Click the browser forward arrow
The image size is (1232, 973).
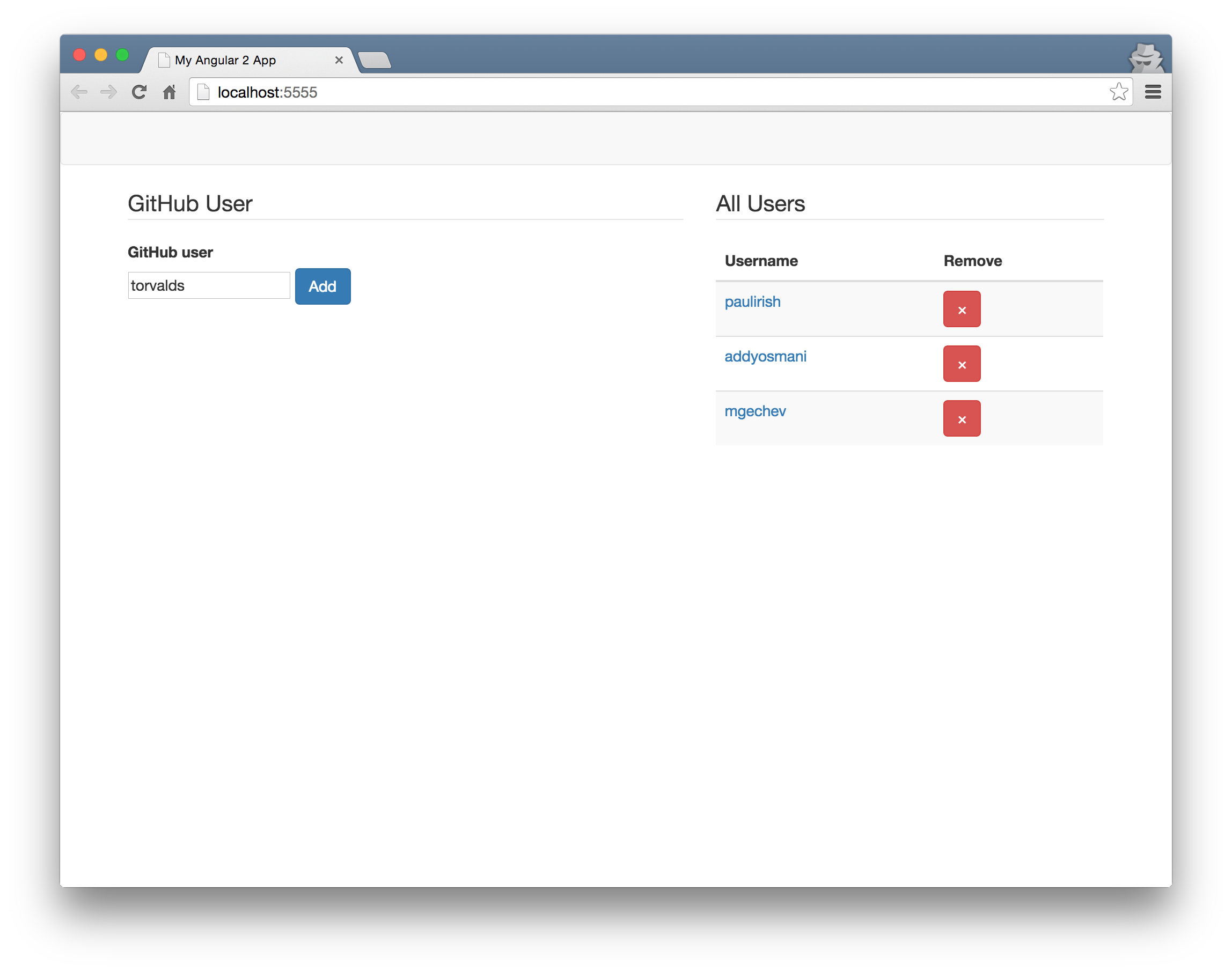[x=108, y=92]
